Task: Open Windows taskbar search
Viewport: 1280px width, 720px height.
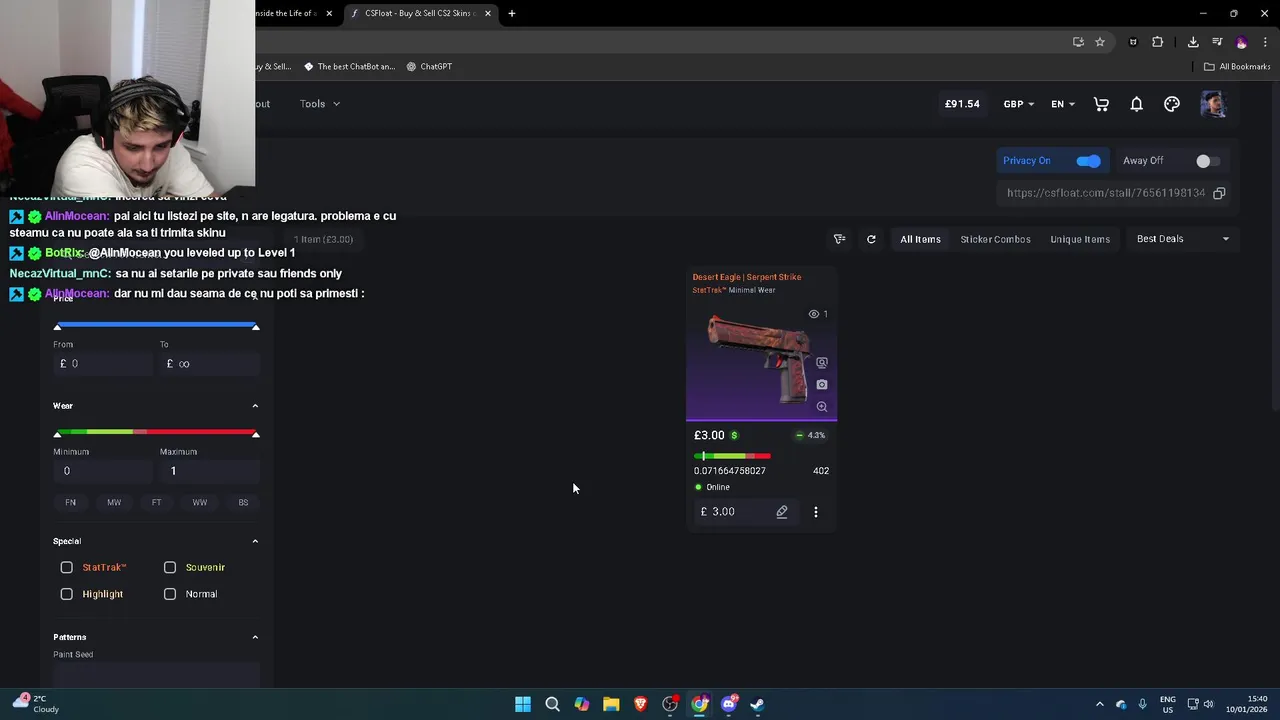Action: click(x=552, y=704)
